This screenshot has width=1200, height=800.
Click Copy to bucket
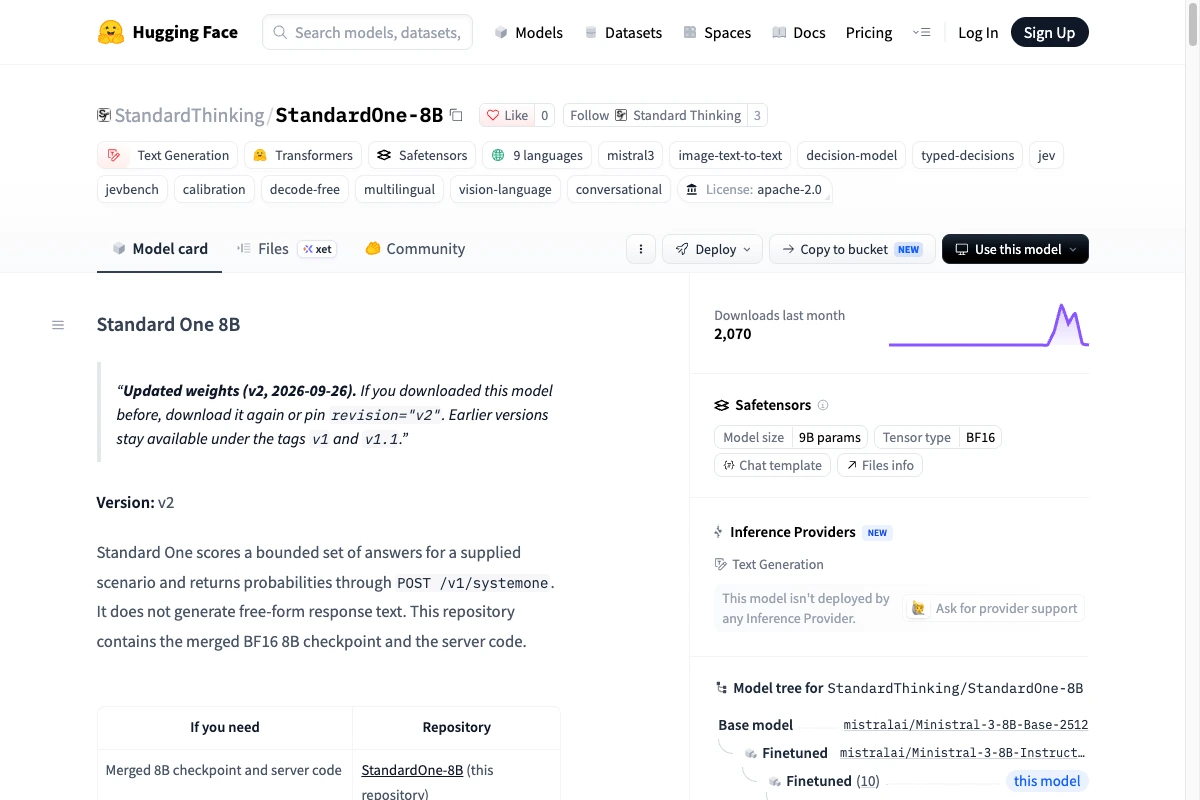tap(852, 249)
